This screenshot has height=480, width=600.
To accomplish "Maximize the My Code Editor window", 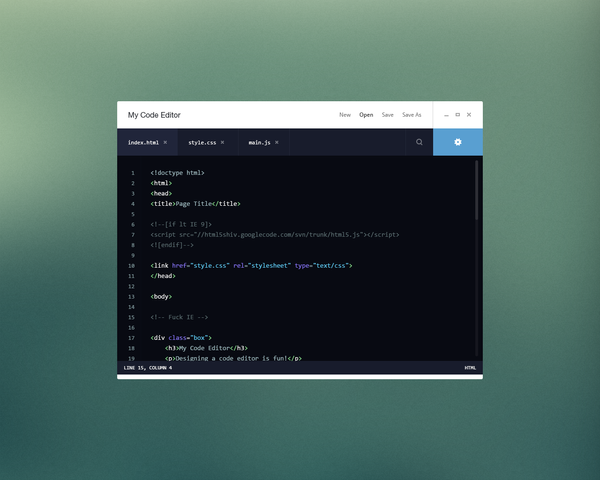I will [457, 114].
